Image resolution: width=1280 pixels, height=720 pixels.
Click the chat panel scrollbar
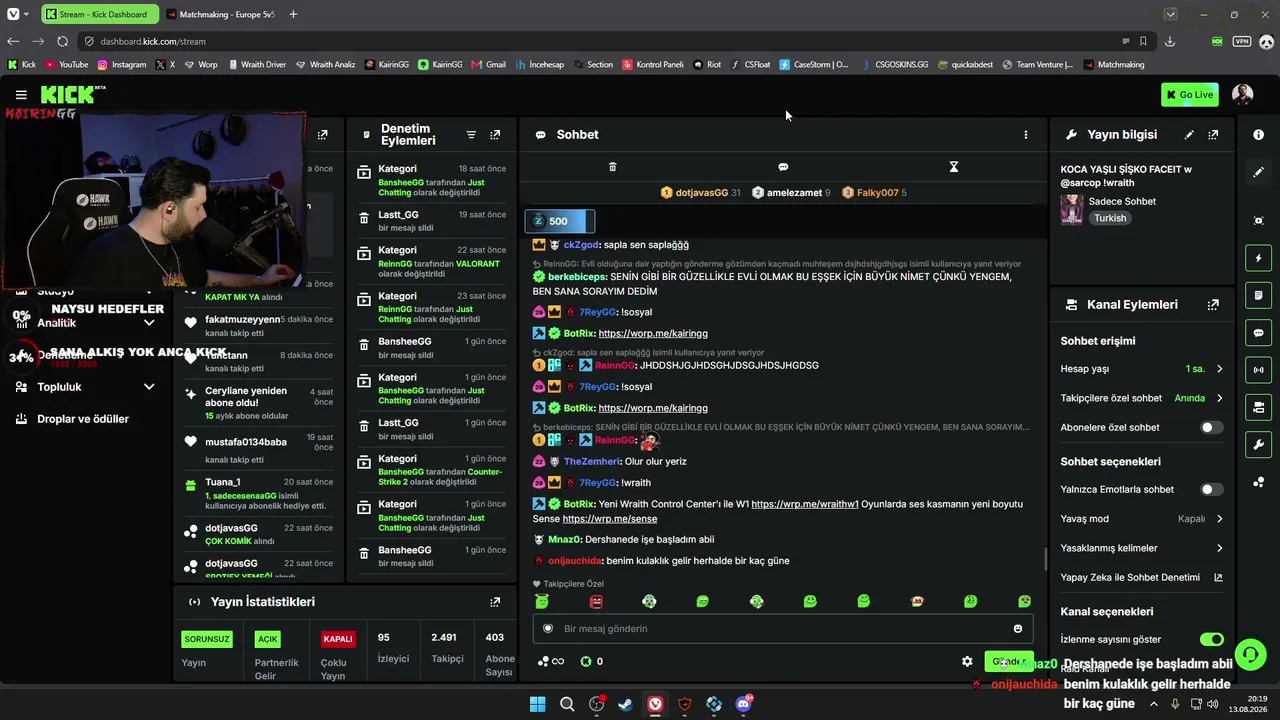(1046, 559)
